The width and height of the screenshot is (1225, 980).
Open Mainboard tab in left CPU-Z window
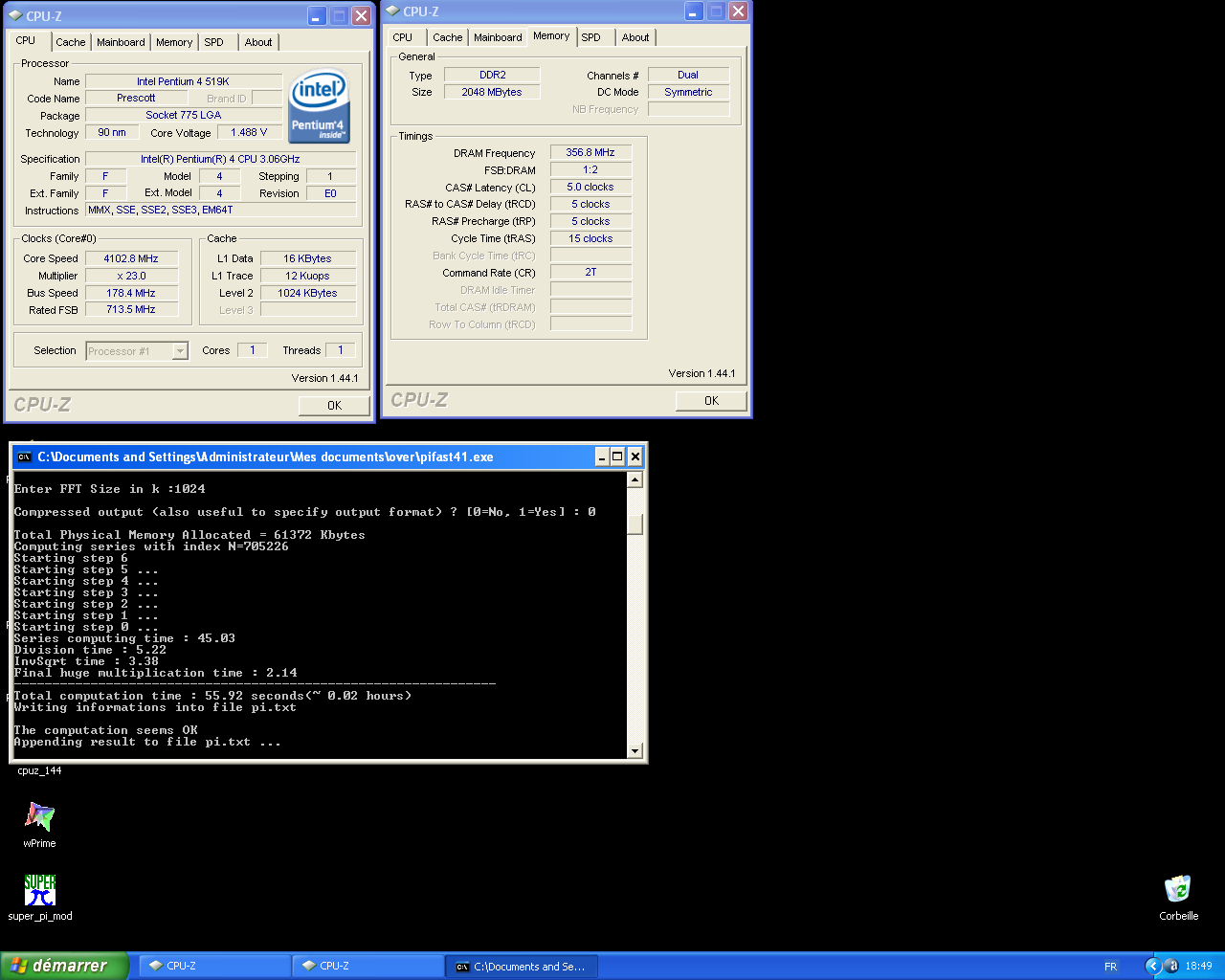(x=121, y=42)
